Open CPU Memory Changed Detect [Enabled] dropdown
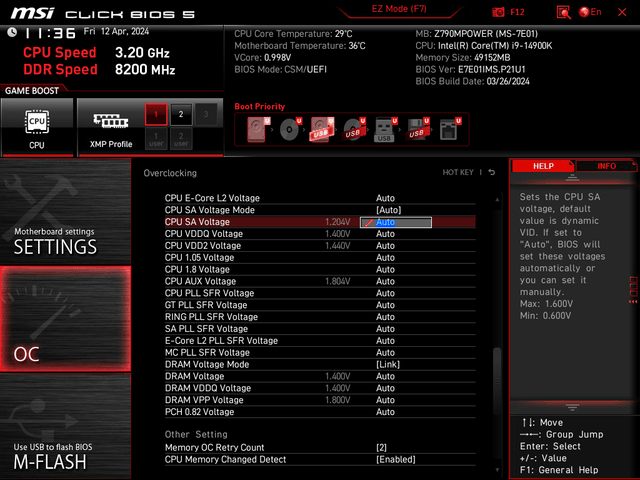640x480 pixels. [x=396, y=460]
